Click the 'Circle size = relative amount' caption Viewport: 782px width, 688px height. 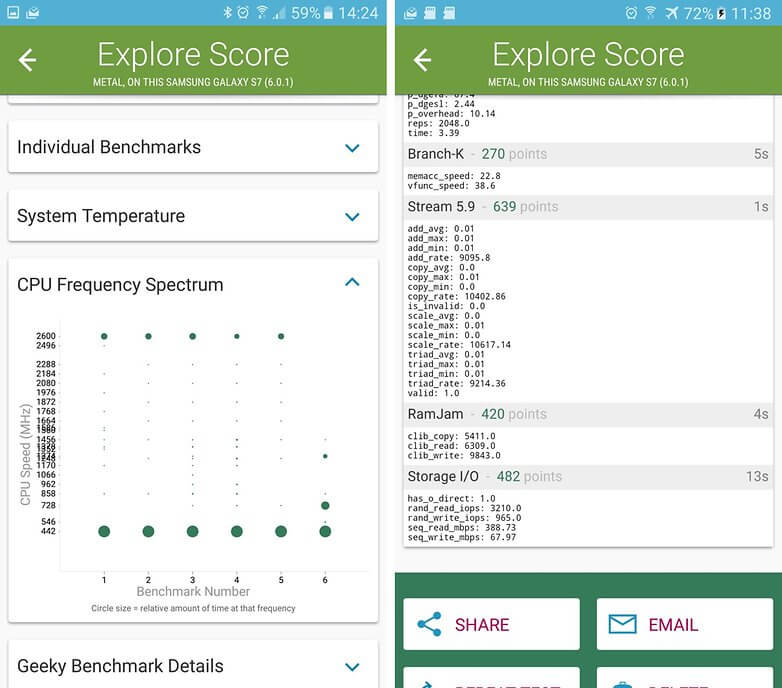point(193,608)
